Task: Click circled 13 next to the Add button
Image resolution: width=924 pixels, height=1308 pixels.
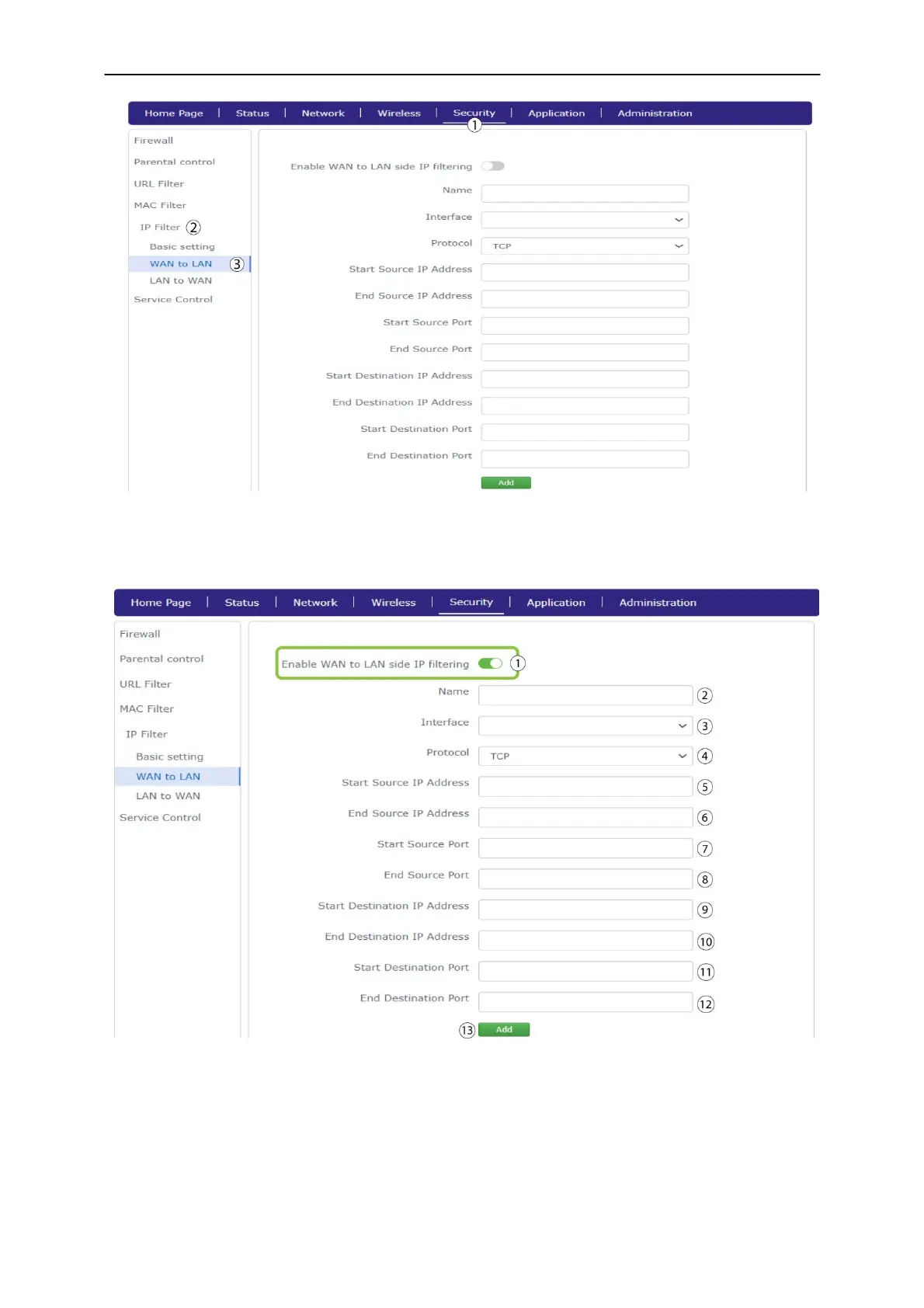Action: click(x=467, y=1030)
